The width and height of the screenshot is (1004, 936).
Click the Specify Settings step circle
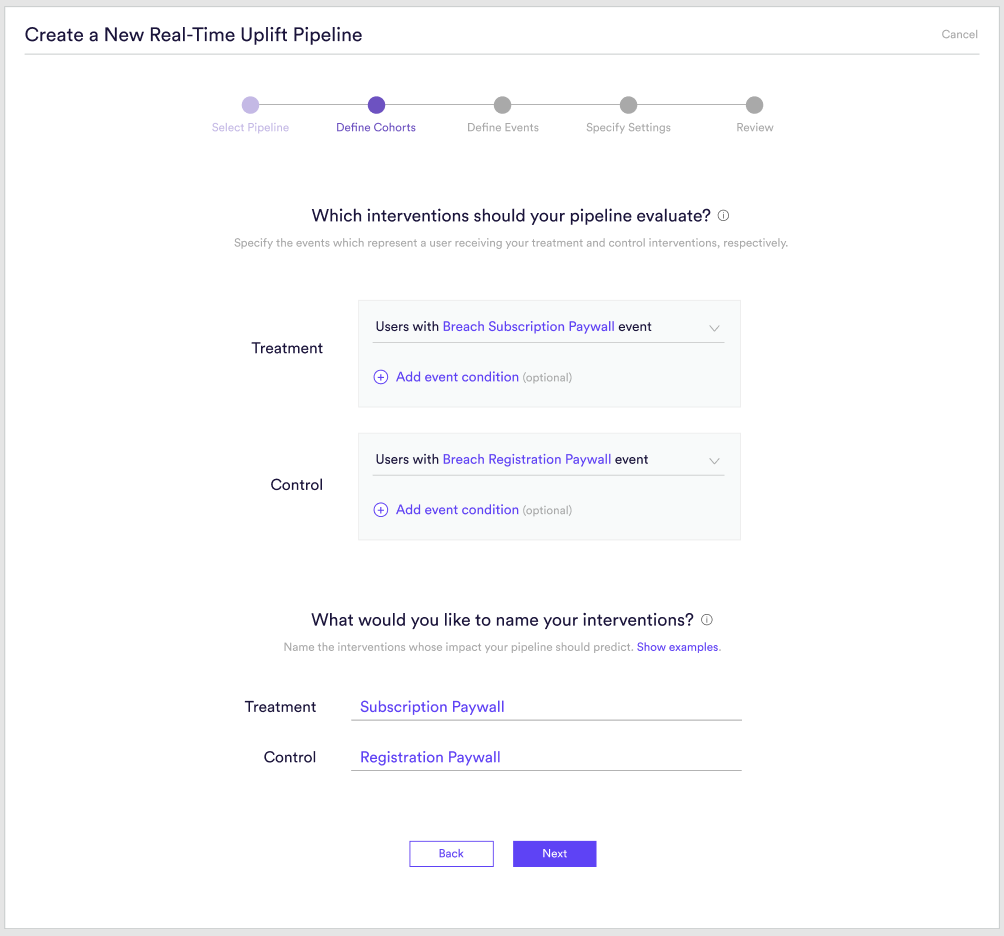point(629,105)
